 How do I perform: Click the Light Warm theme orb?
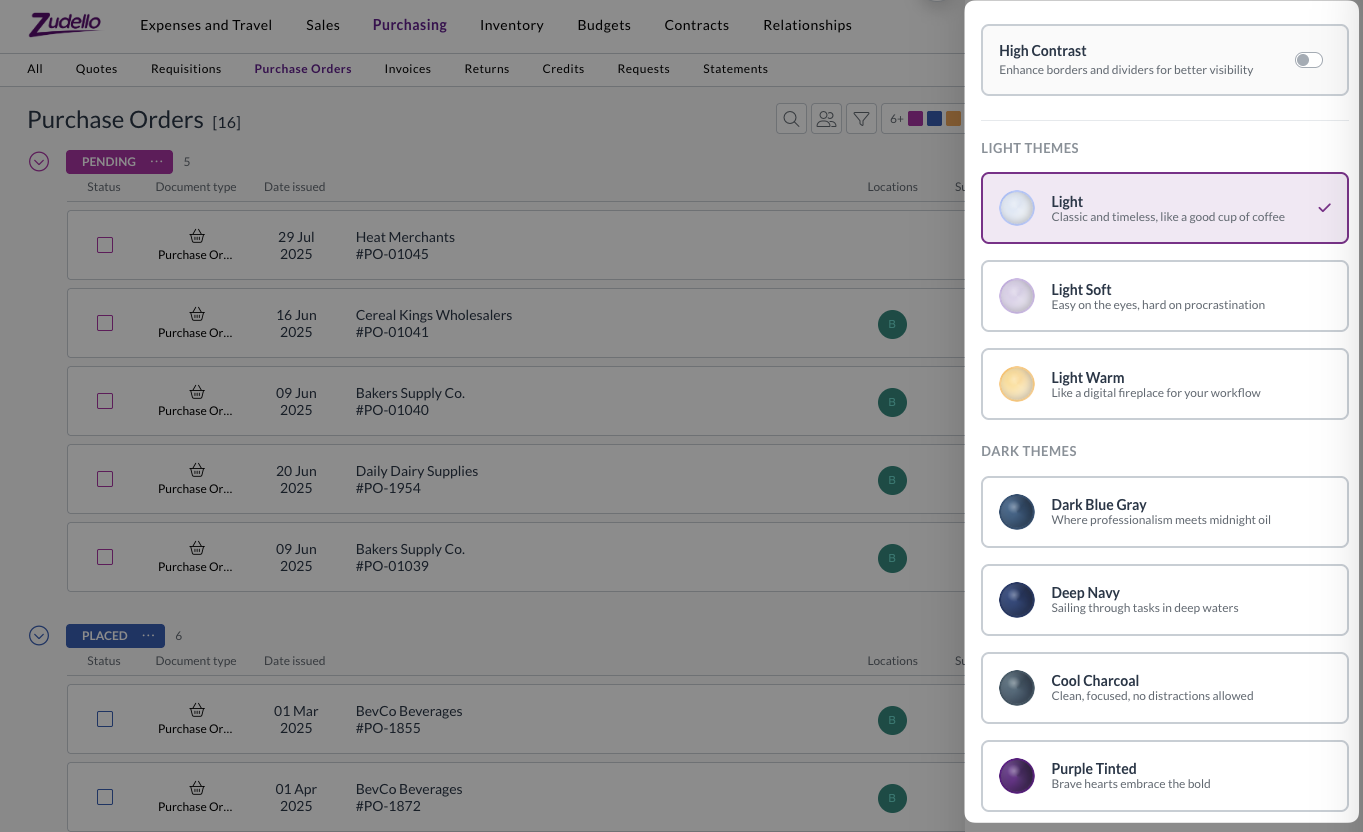pos(1017,384)
